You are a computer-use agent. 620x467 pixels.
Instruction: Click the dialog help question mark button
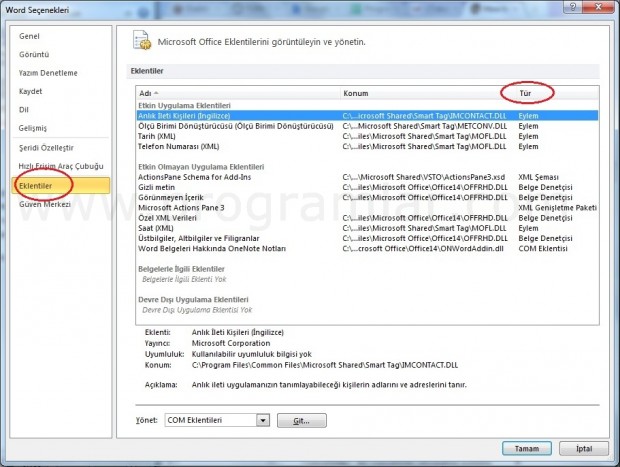click(573, 6)
